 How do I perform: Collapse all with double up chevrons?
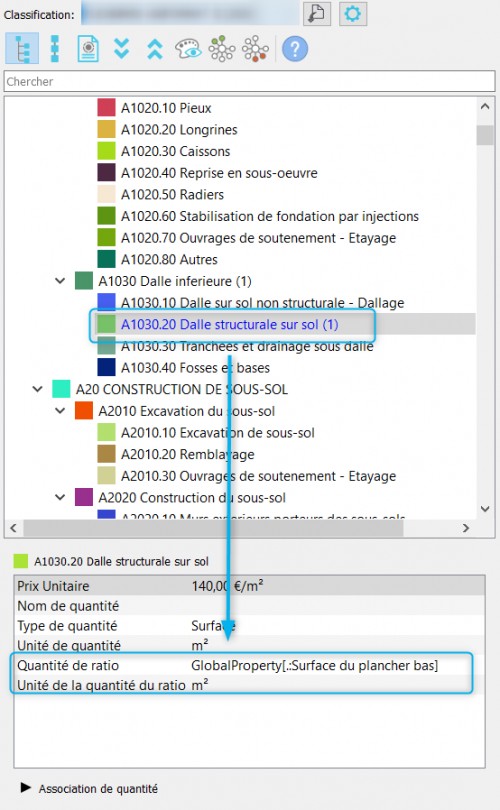(154, 49)
